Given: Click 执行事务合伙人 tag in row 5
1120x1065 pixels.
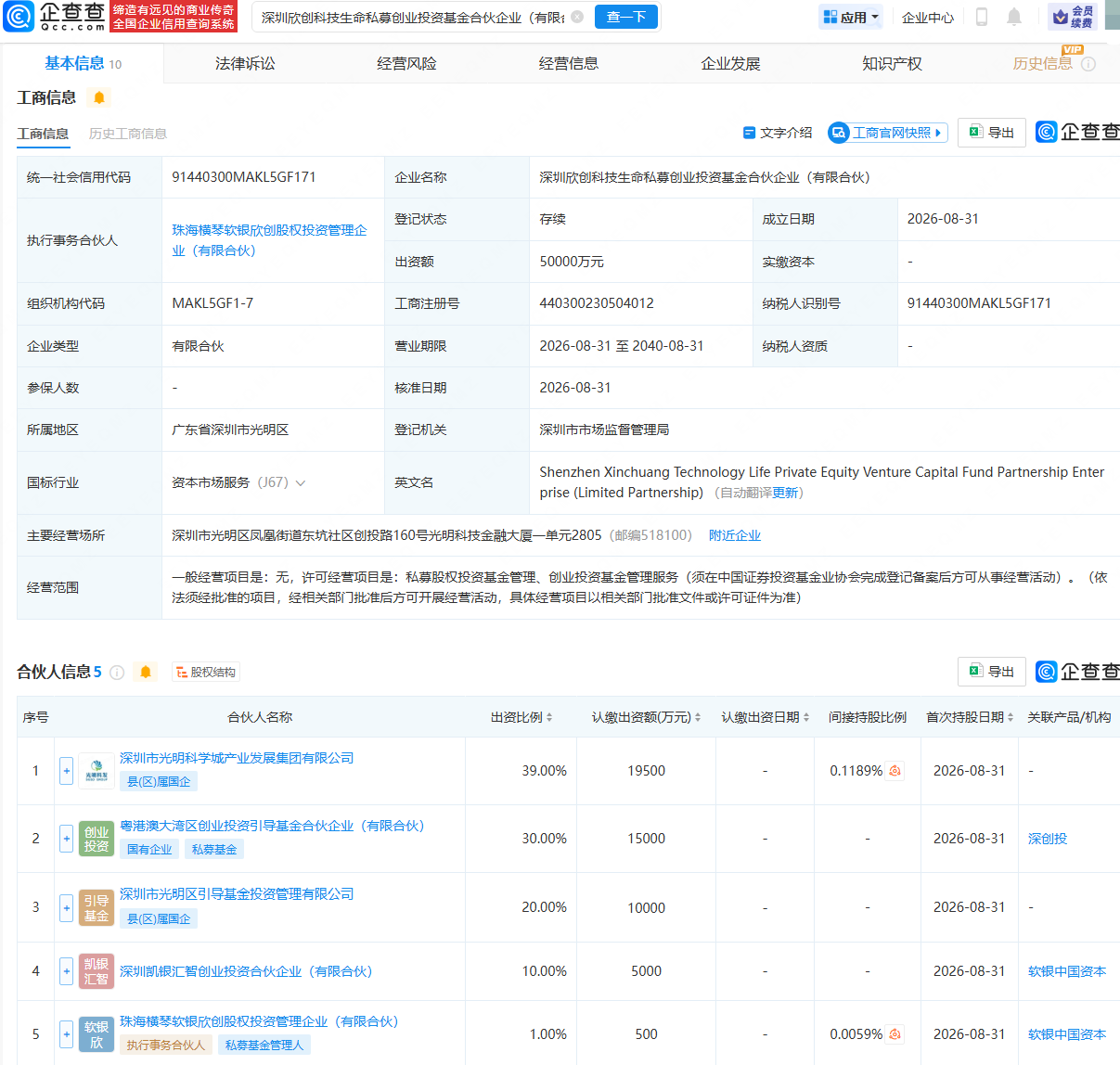Looking at the screenshot, I should (166, 1046).
